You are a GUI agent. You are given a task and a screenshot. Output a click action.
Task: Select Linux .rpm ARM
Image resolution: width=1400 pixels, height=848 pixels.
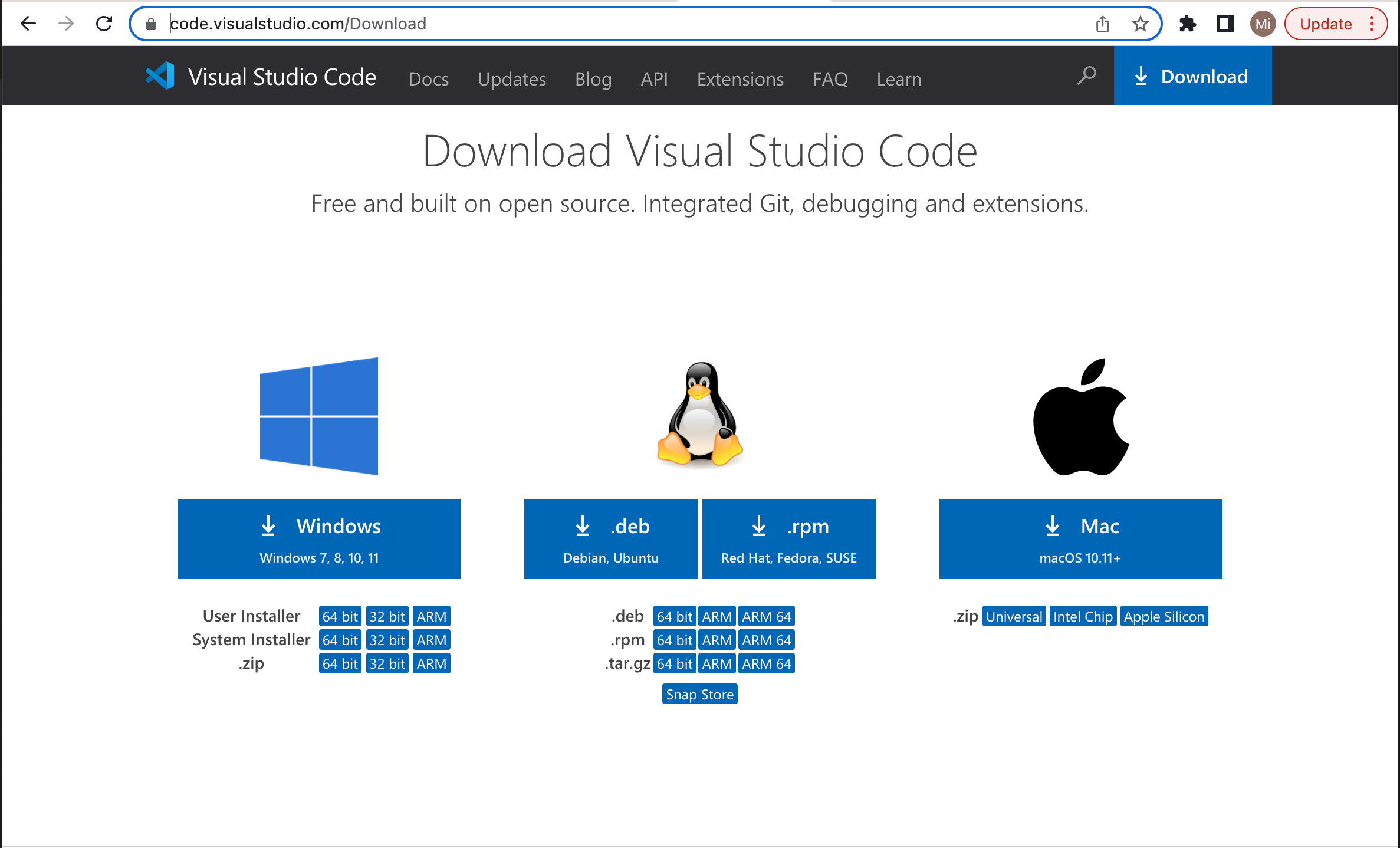tap(717, 640)
